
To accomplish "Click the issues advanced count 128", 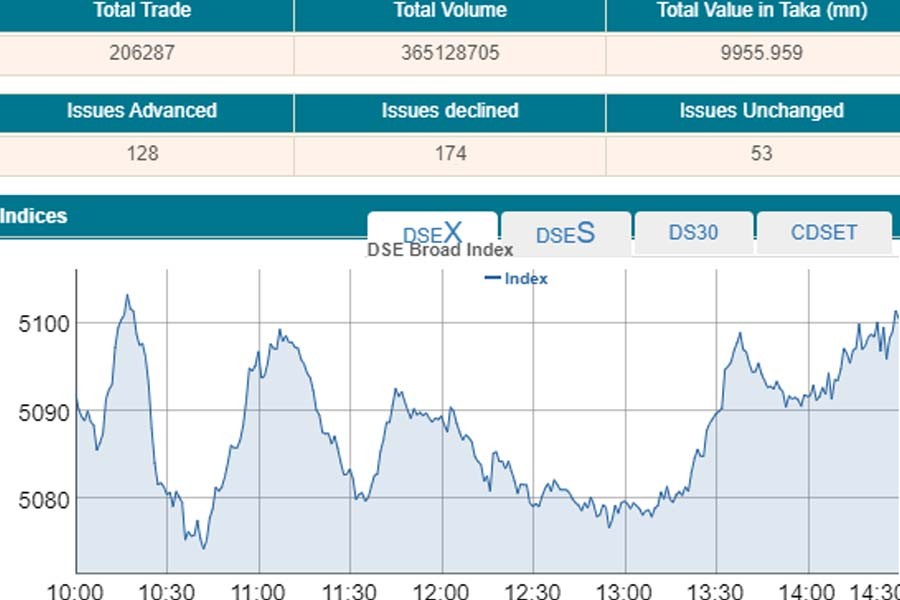I will pyautogui.click(x=142, y=154).
